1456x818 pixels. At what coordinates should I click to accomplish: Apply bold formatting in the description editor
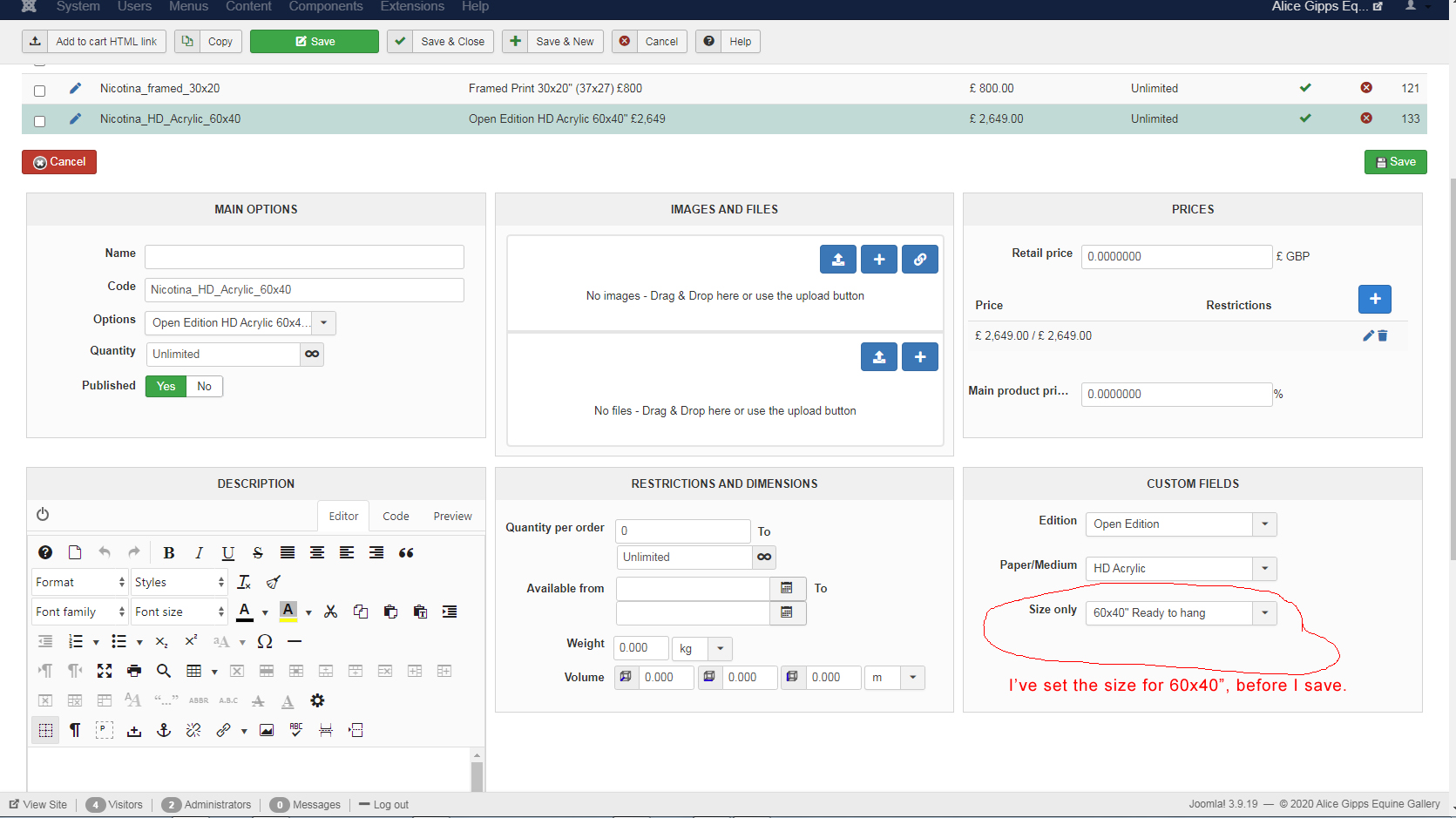pyautogui.click(x=169, y=553)
